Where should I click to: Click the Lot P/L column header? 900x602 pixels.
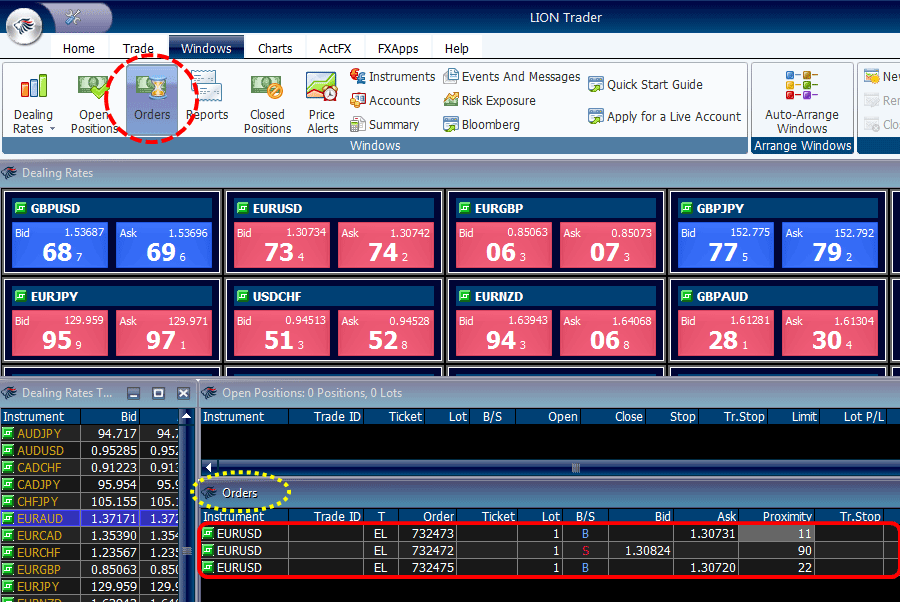pyautogui.click(x=856, y=417)
